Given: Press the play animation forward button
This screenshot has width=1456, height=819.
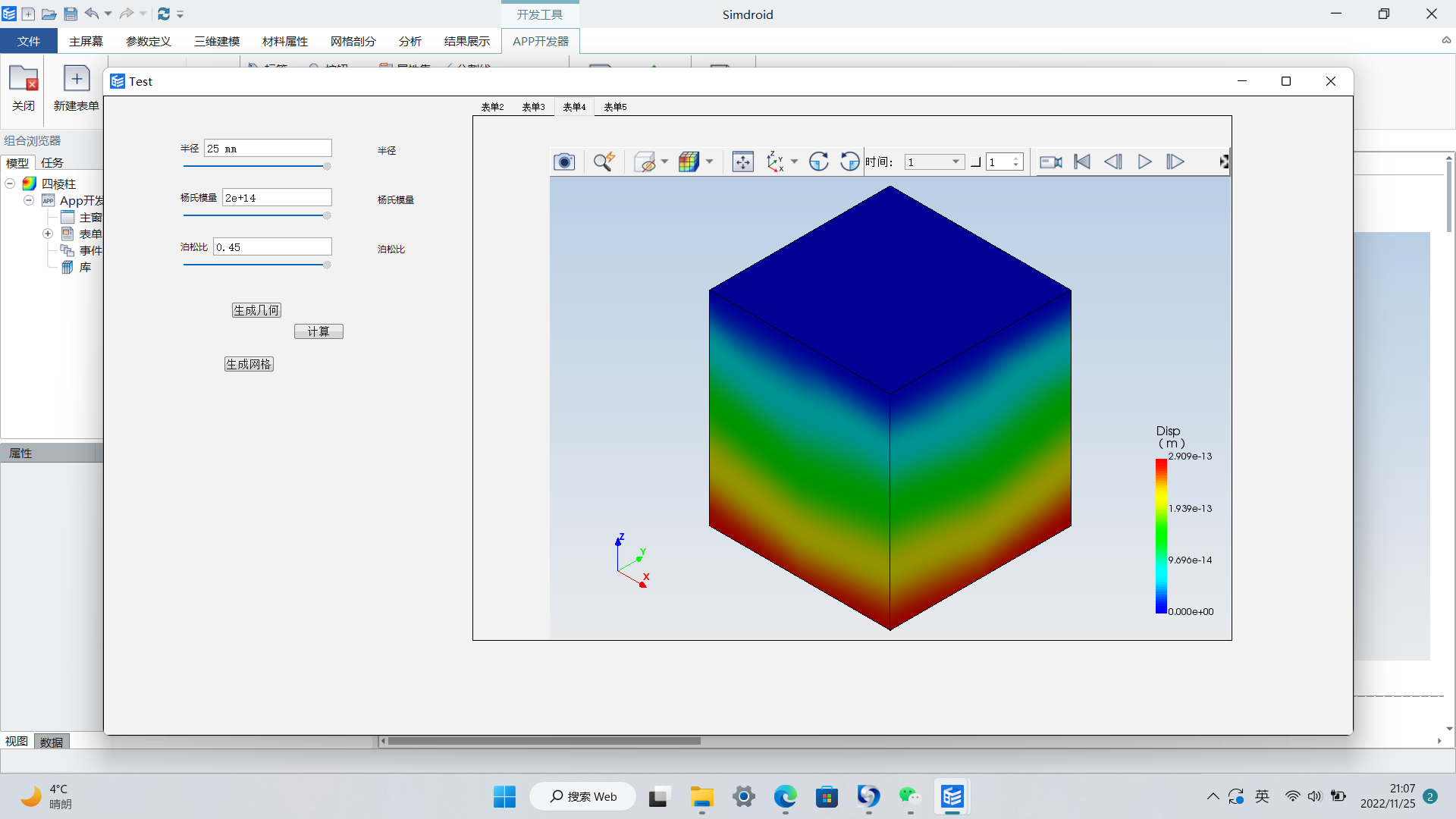Looking at the screenshot, I should coord(1145,161).
